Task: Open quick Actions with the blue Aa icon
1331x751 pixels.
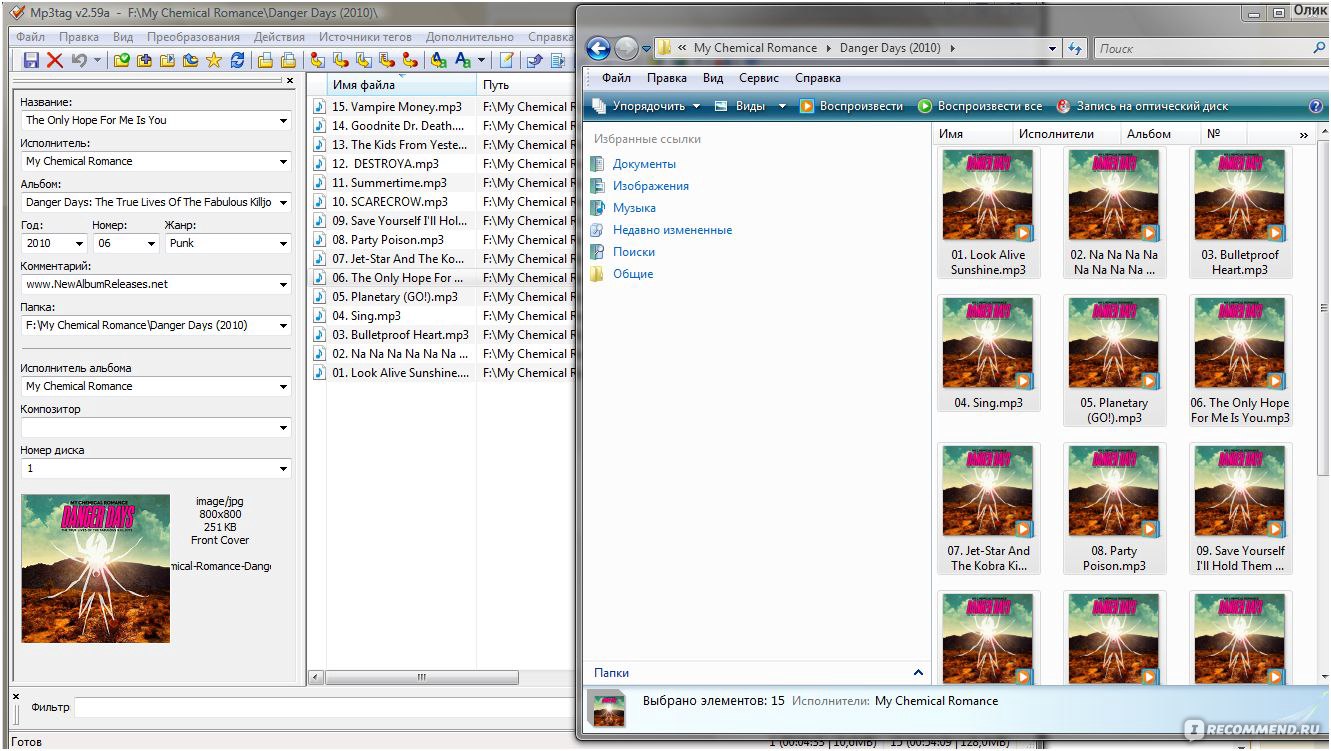Action: pos(462,60)
